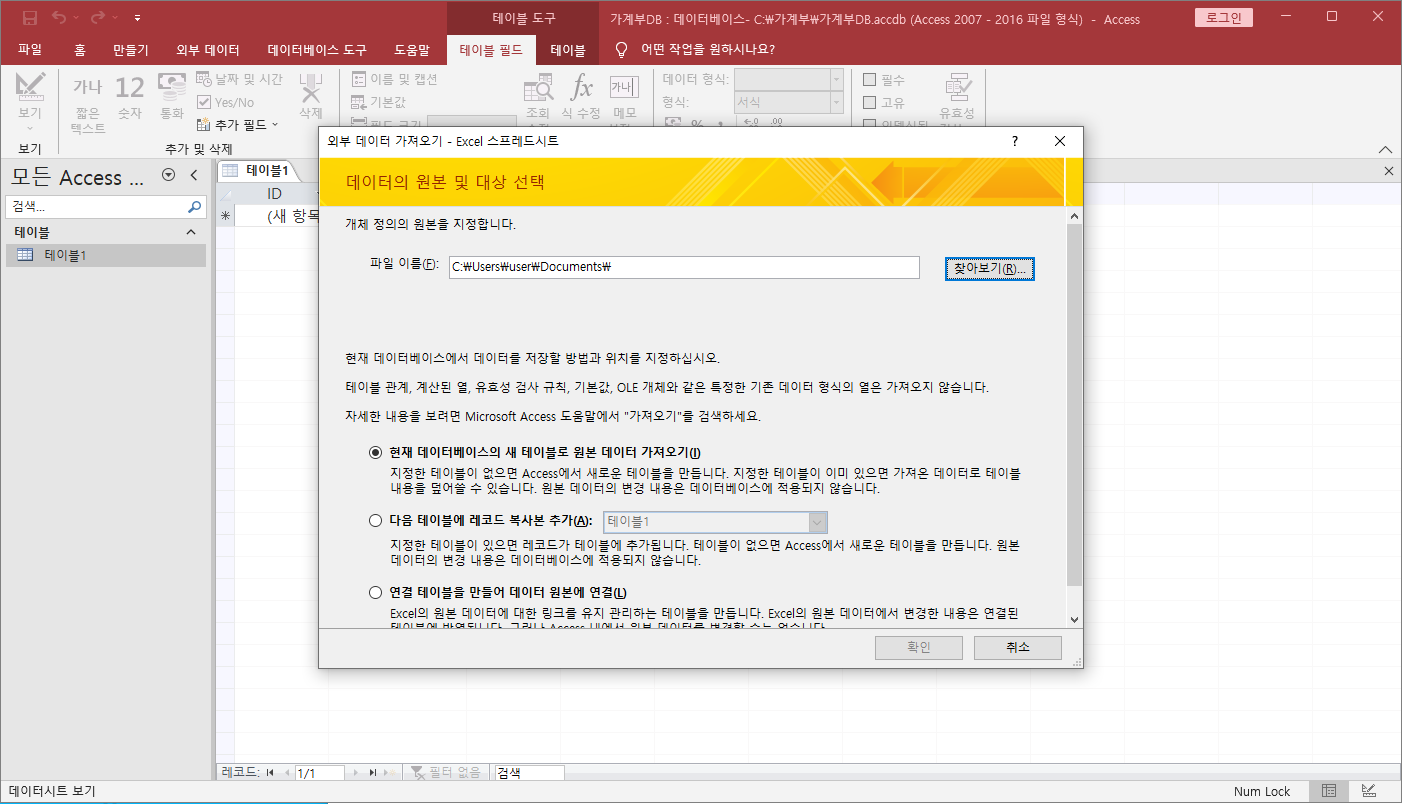Open the Format (형식) dropdown
The width and height of the screenshot is (1402, 804).
click(836, 102)
